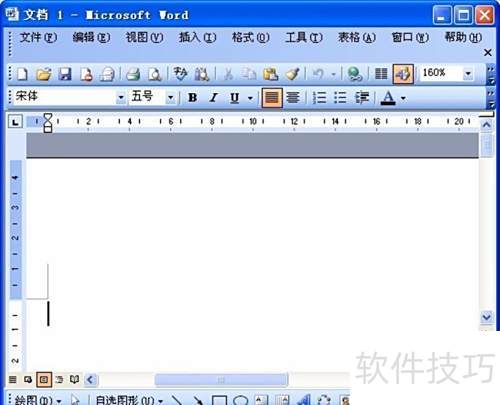Click the vertical scrollbar up arrow
Screen dimensions: 500x405
[x=486, y=125]
